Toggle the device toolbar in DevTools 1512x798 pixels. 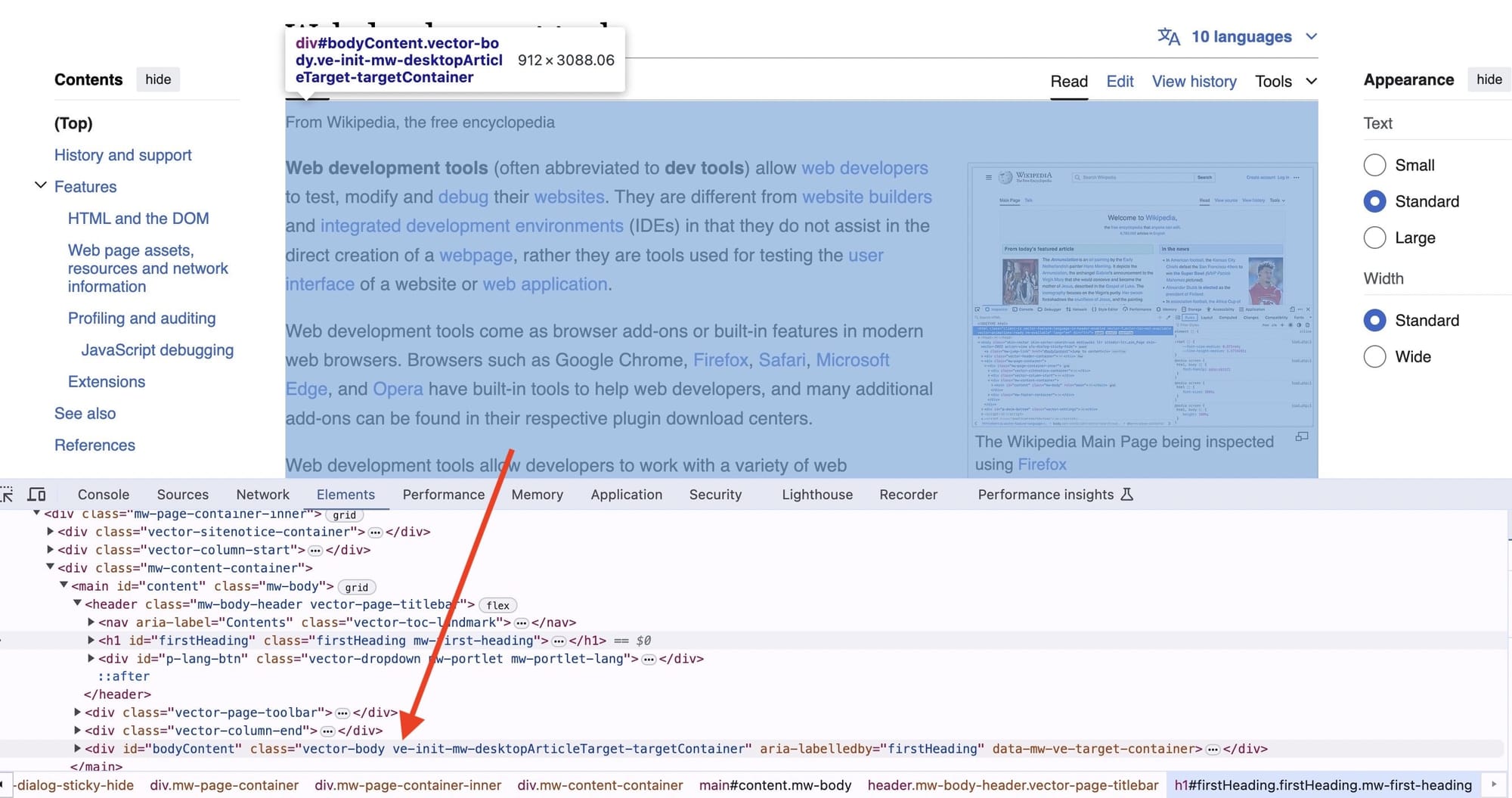tap(37, 494)
